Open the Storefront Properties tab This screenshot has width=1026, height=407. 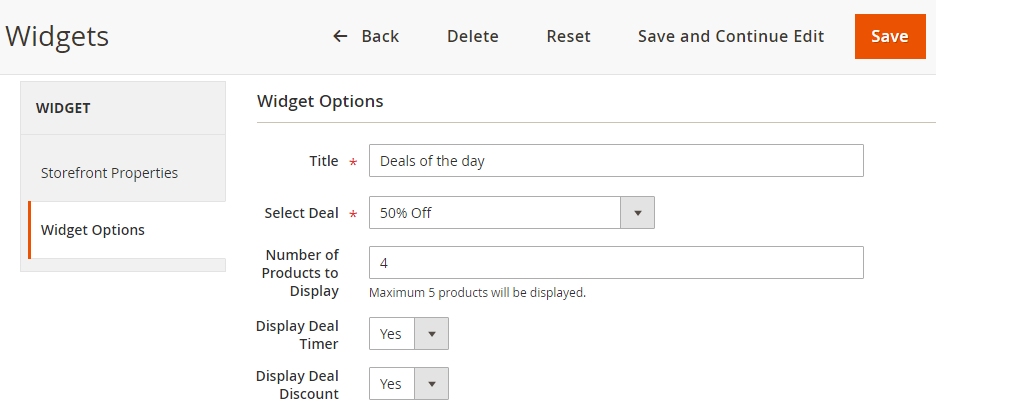click(109, 173)
